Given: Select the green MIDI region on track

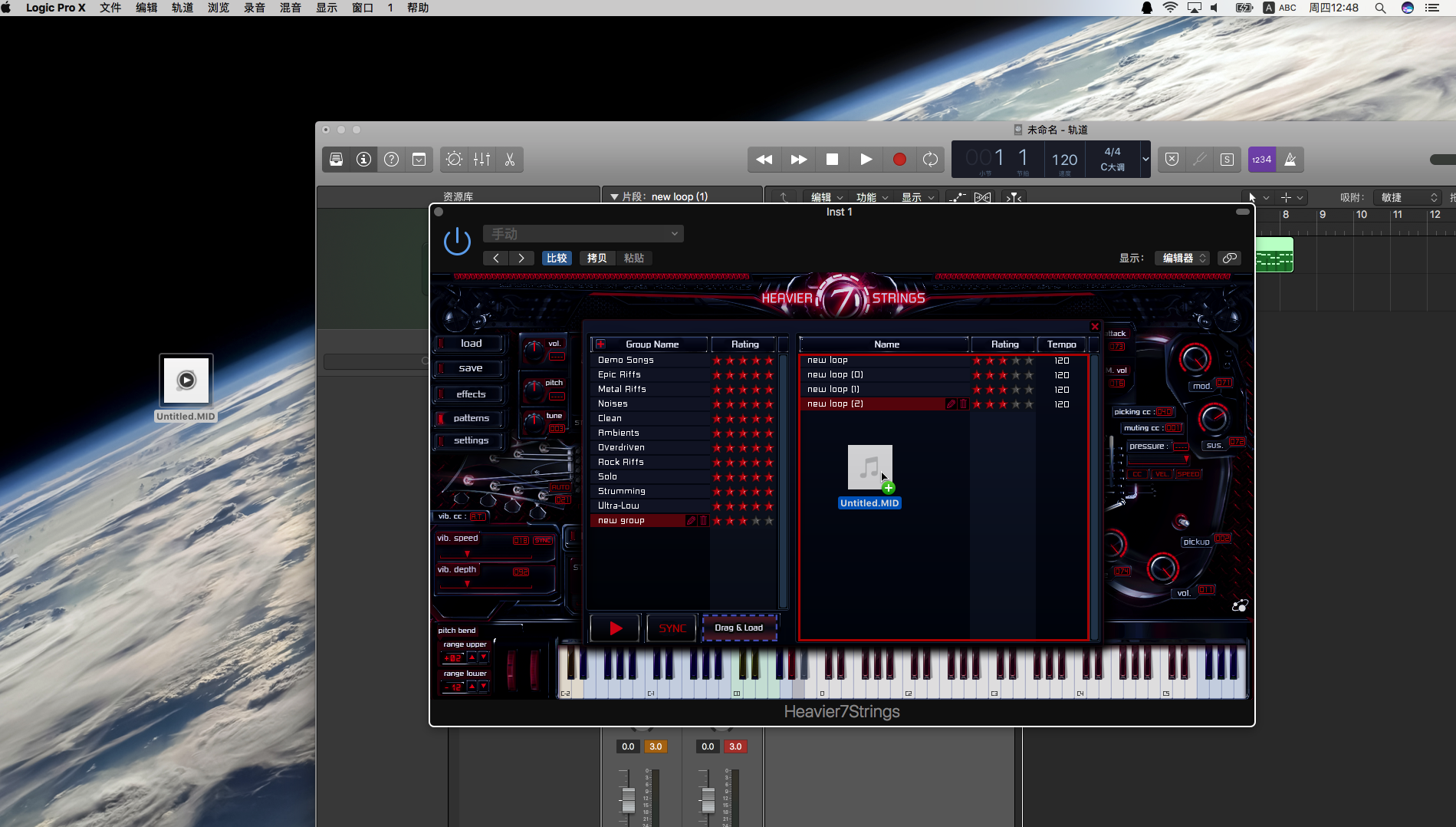Looking at the screenshot, I should [1274, 255].
